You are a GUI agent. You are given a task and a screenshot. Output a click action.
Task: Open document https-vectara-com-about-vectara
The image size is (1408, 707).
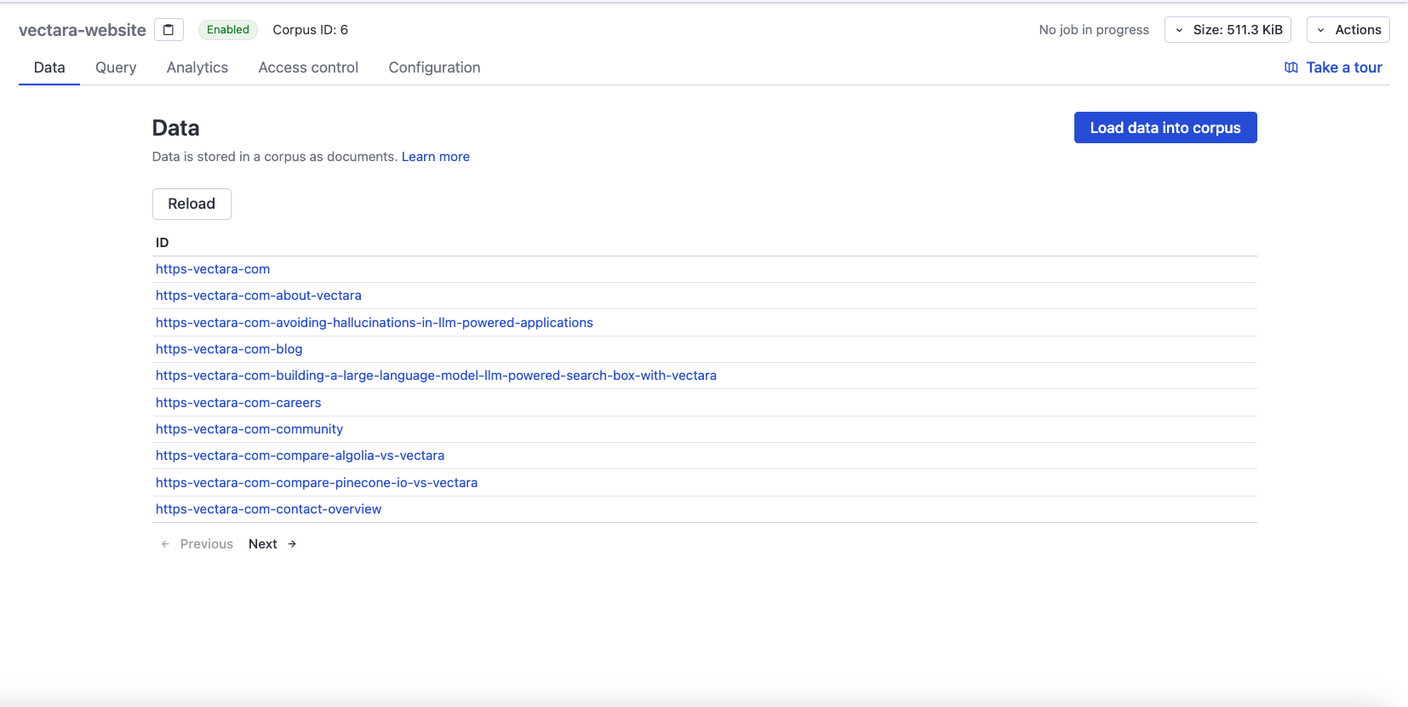tap(258, 296)
